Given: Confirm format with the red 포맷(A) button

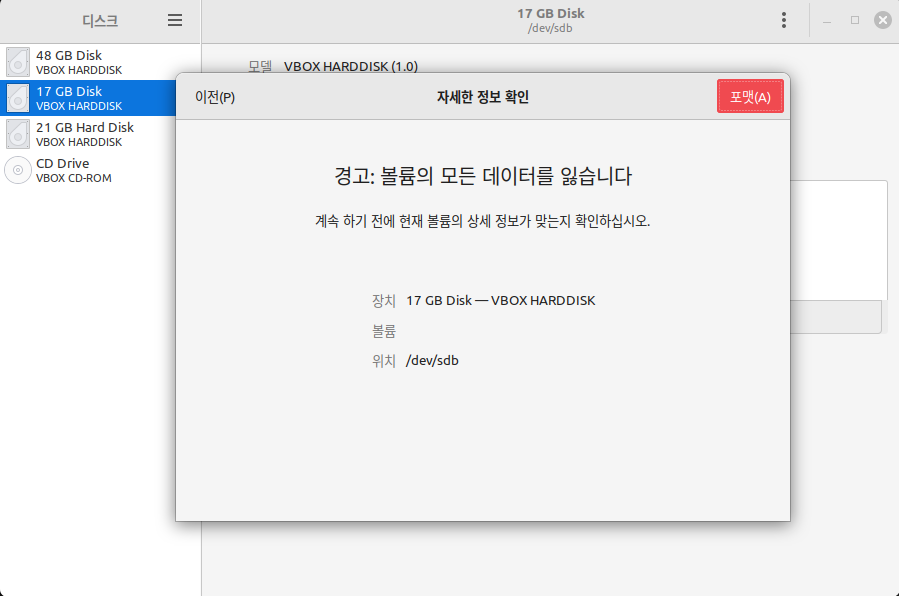Looking at the screenshot, I should point(750,97).
